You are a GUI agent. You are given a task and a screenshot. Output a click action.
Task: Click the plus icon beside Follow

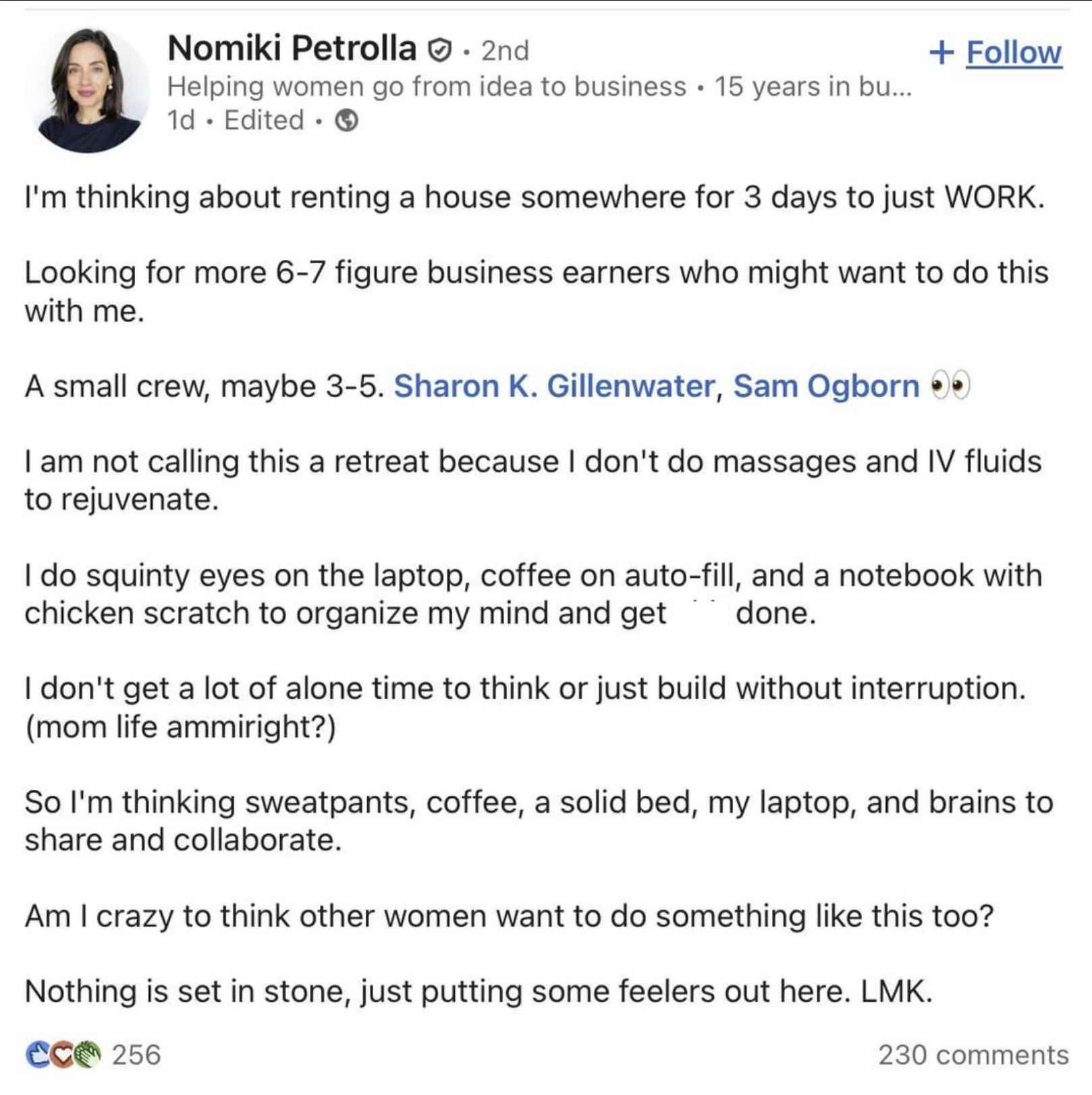click(x=941, y=52)
